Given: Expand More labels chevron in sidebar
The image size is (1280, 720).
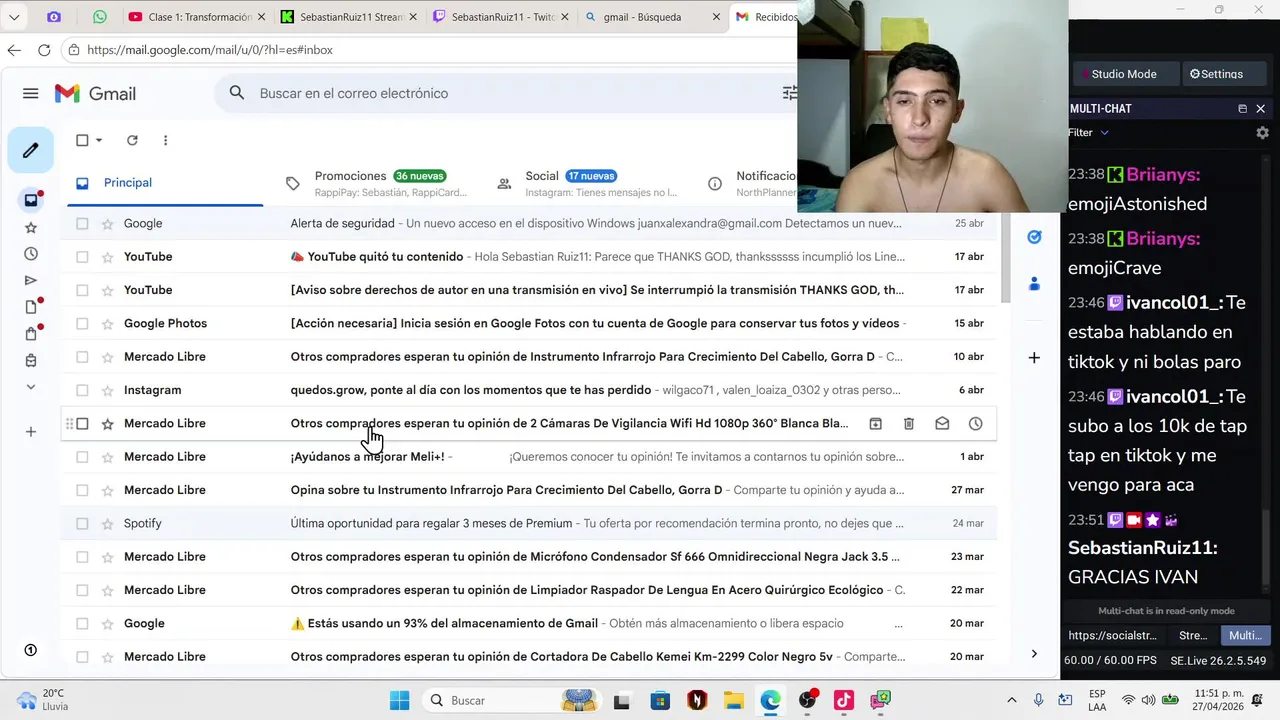Looking at the screenshot, I should pos(31,387).
